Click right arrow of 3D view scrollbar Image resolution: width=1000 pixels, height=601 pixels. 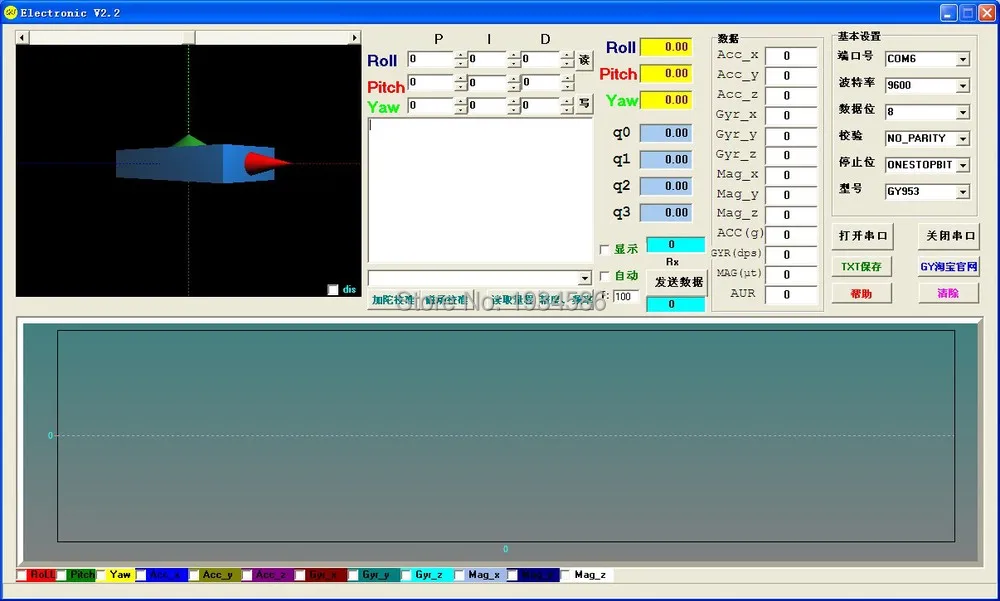355,38
